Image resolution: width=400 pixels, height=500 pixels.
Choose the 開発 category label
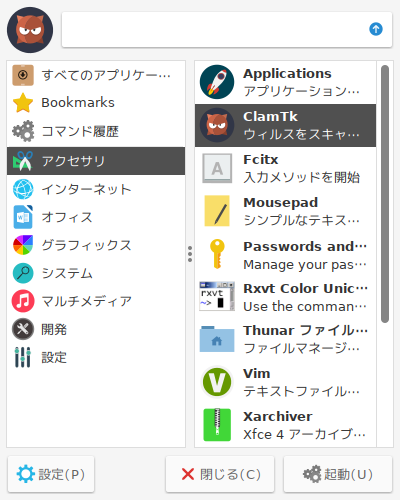click(54, 329)
